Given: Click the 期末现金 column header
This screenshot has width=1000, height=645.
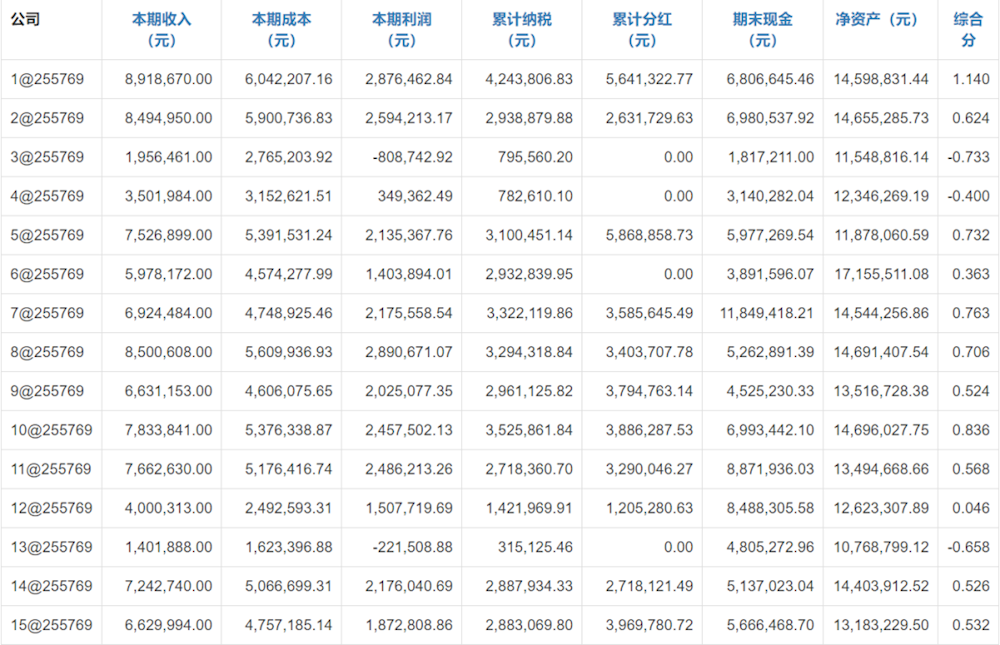Looking at the screenshot, I should 762,30.
